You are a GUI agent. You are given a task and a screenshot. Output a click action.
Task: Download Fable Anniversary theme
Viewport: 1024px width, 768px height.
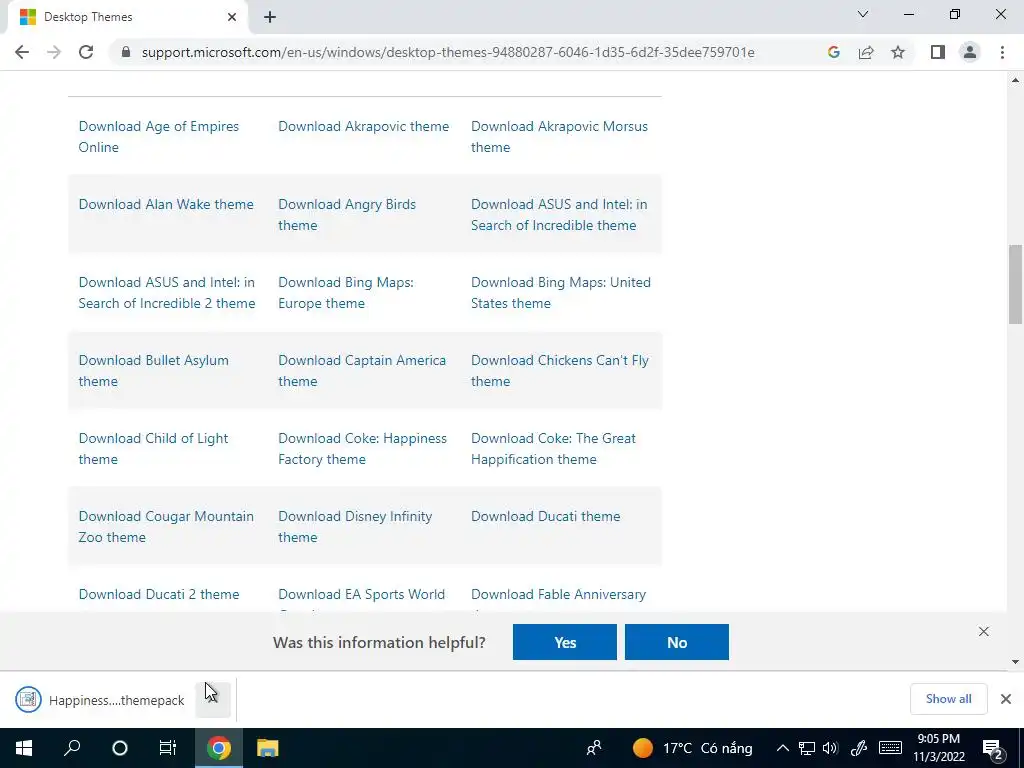558,594
